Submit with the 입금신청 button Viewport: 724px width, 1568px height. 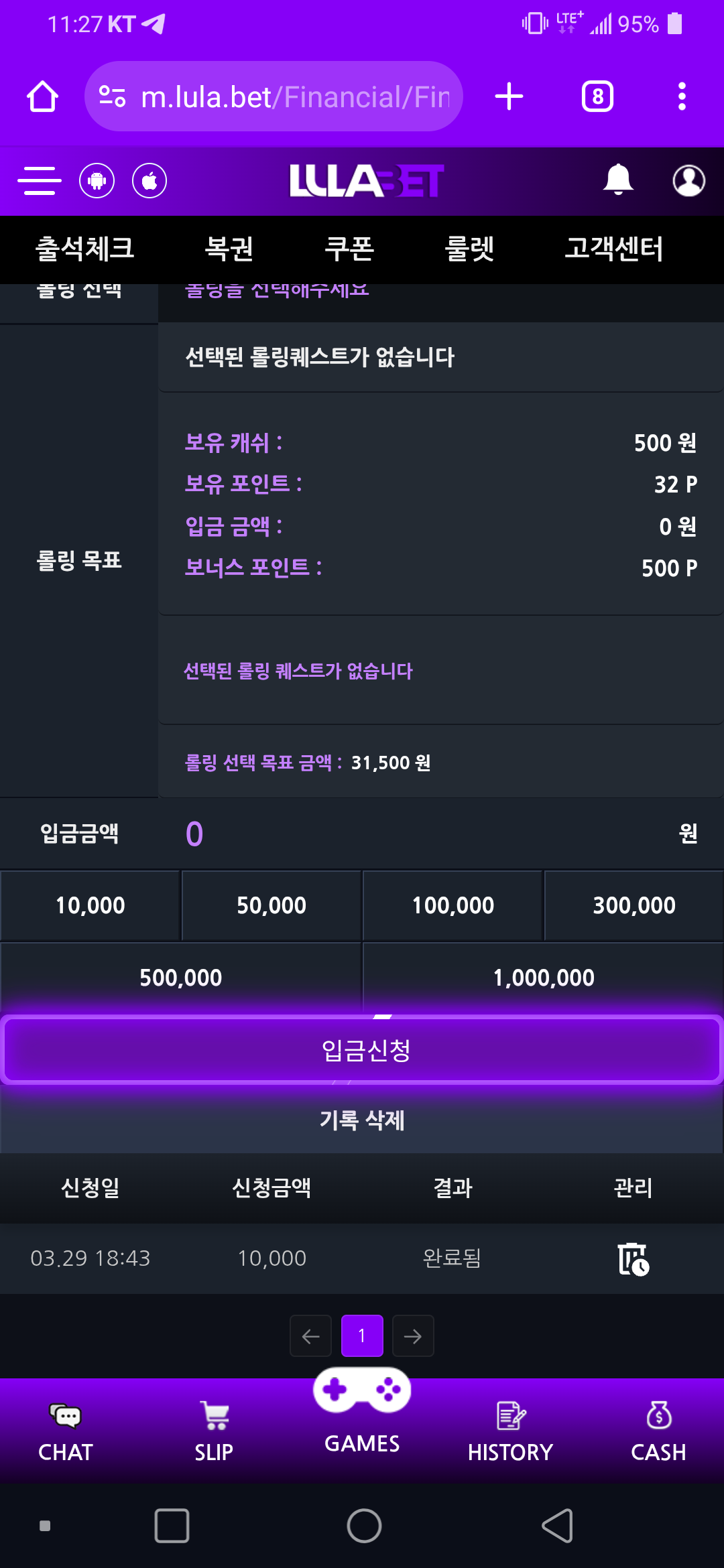tap(362, 1050)
